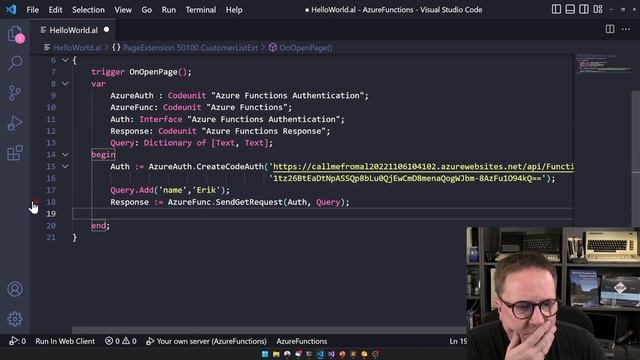Open the azurewebsites URL link on line 15
640x360 pixels.
(x=423, y=167)
